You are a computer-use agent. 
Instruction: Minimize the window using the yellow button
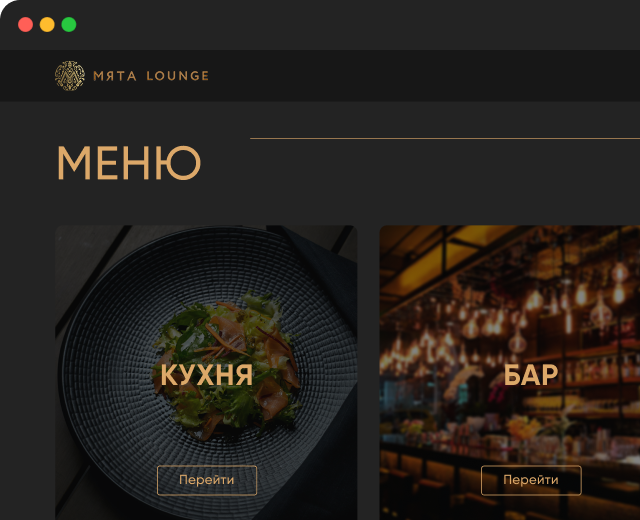(47, 24)
